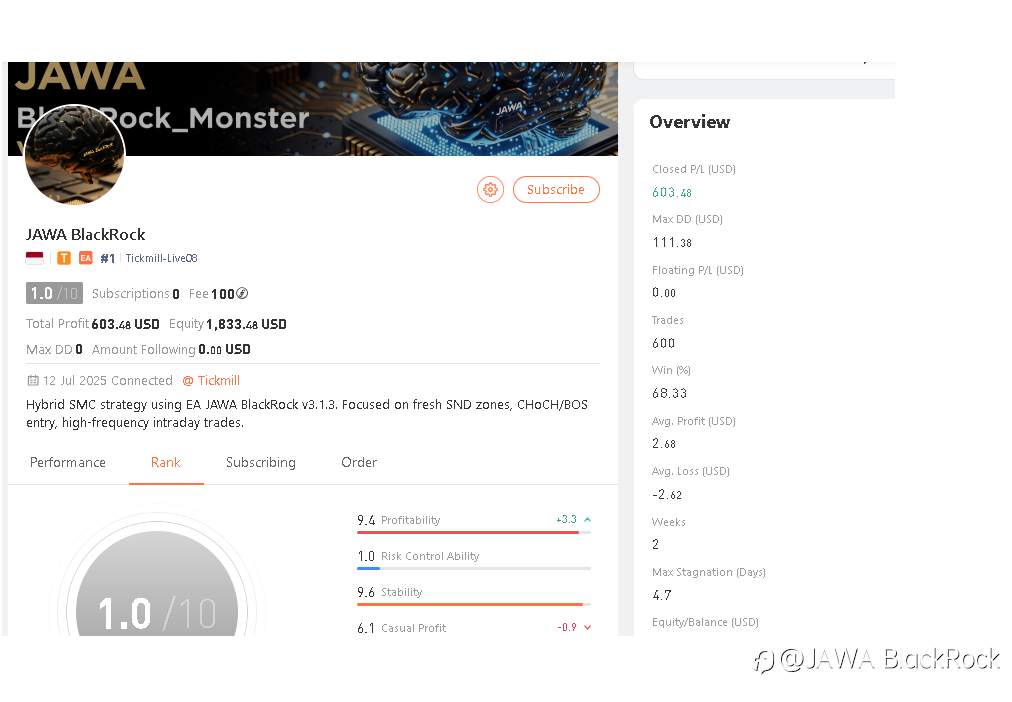Viewport: 1012px width, 702px height.
Task: Open the @ Tickmill broker link
Action: coord(211,380)
